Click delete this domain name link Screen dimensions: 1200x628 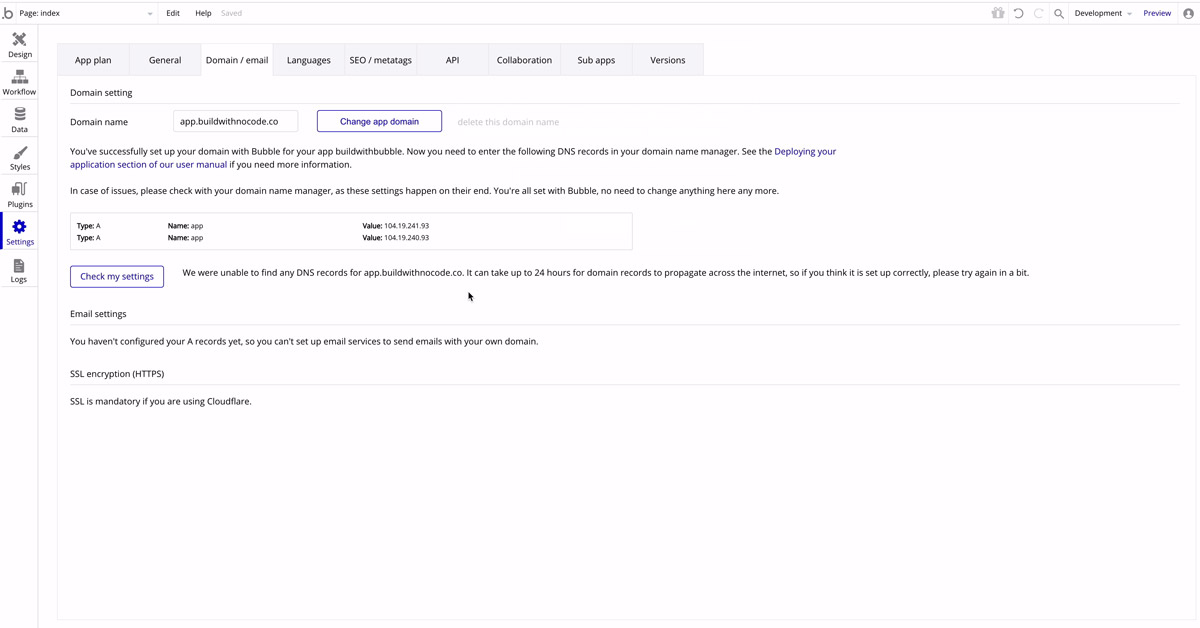(x=508, y=122)
